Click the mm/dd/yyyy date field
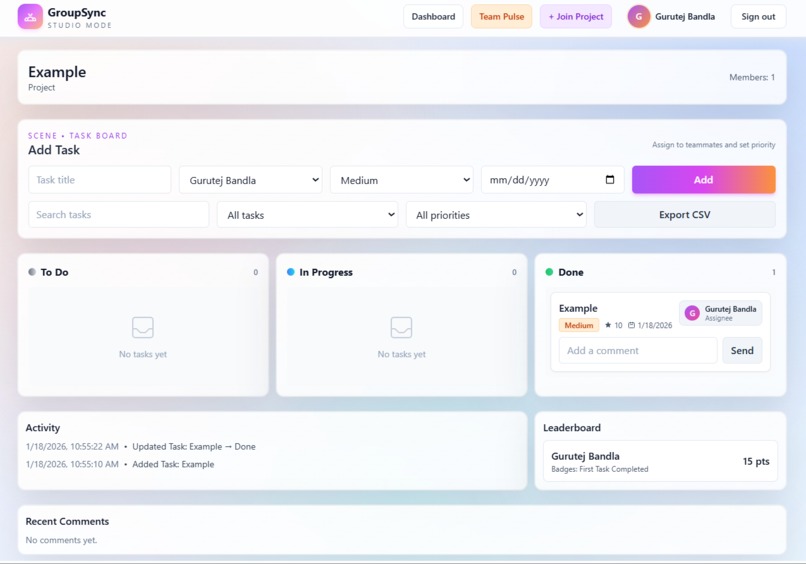Viewport: 806px width, 564px height. [x=553, y=180]
